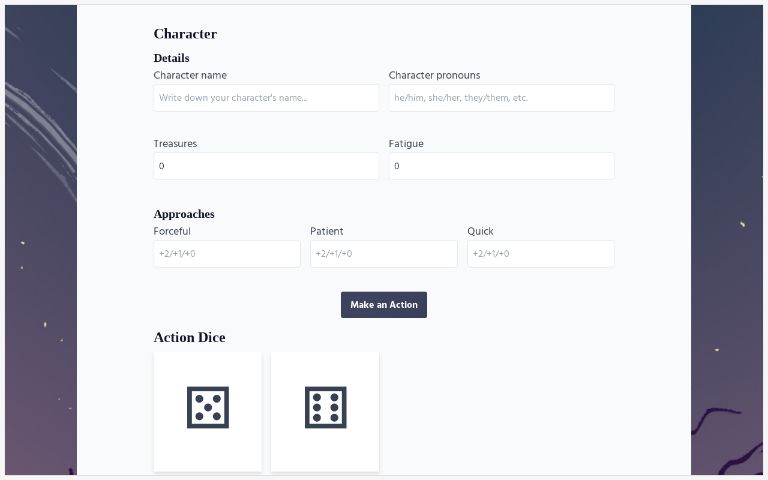Screen dimensions: 768x480
Task: Click the Patient approach input box
Action: [383, 254]
